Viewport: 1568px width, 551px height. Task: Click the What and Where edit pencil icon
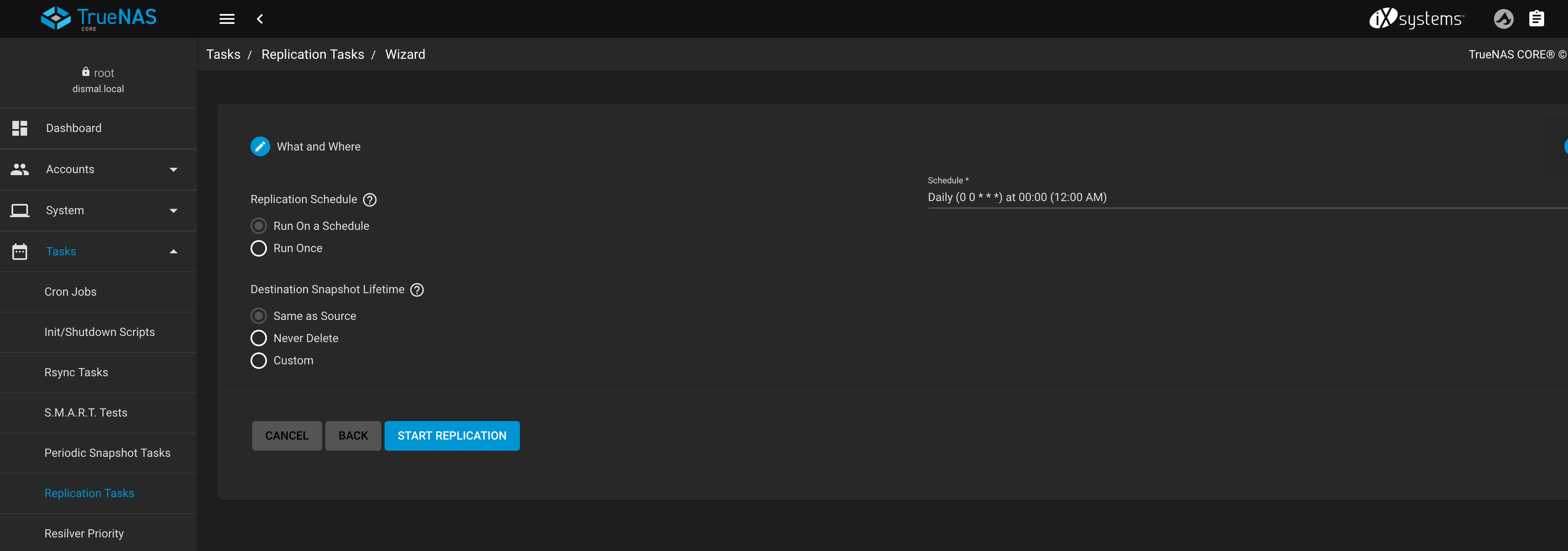click(260, 146)
